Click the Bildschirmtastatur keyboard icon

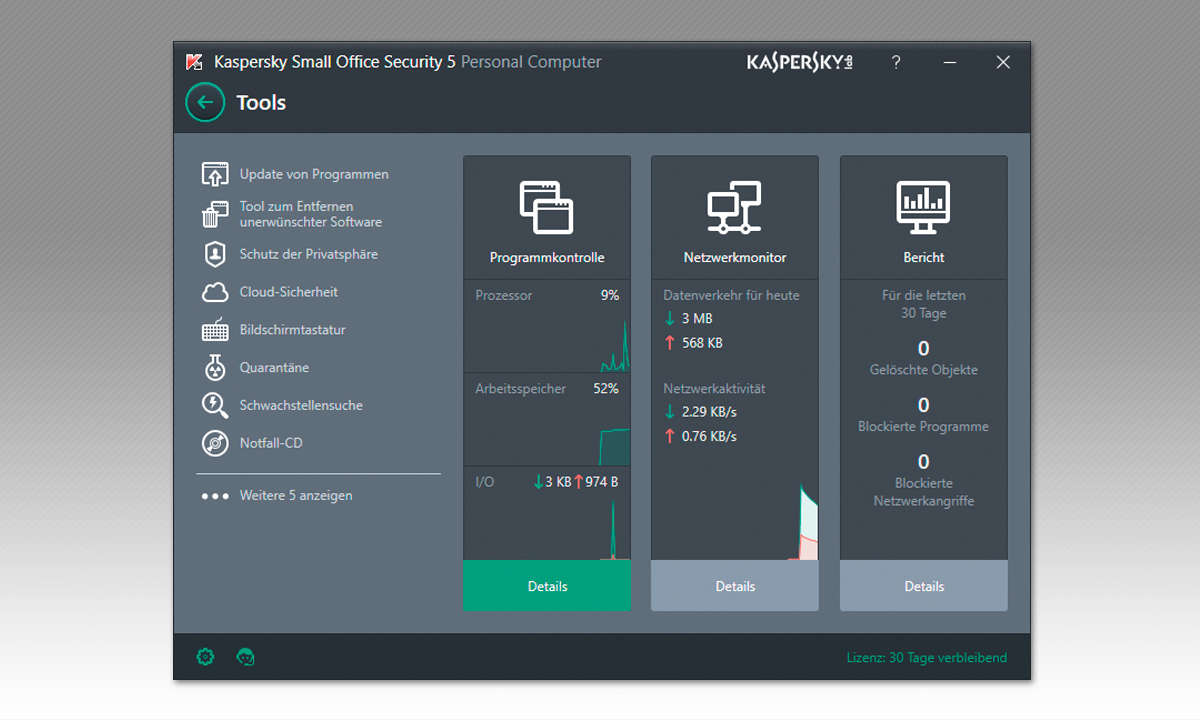pyautogui.click(x=215, y=330)
